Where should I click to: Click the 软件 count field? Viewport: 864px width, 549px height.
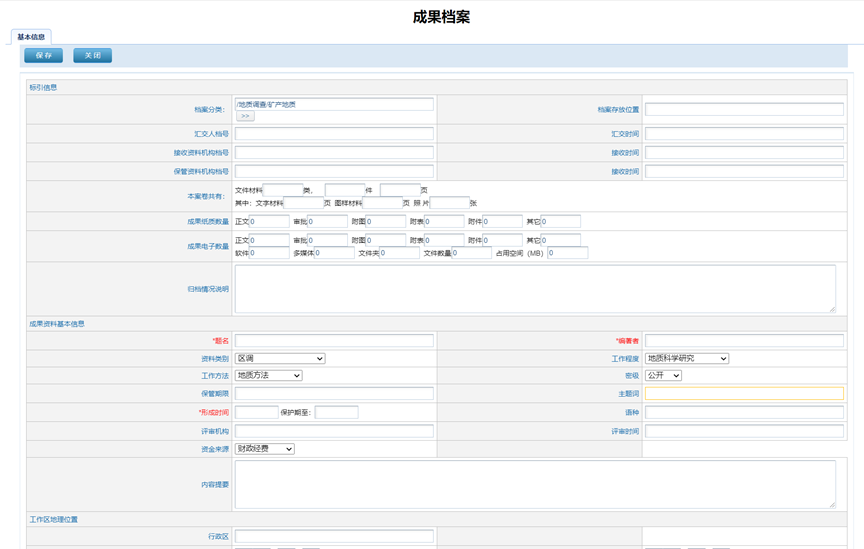click(269, 253)
